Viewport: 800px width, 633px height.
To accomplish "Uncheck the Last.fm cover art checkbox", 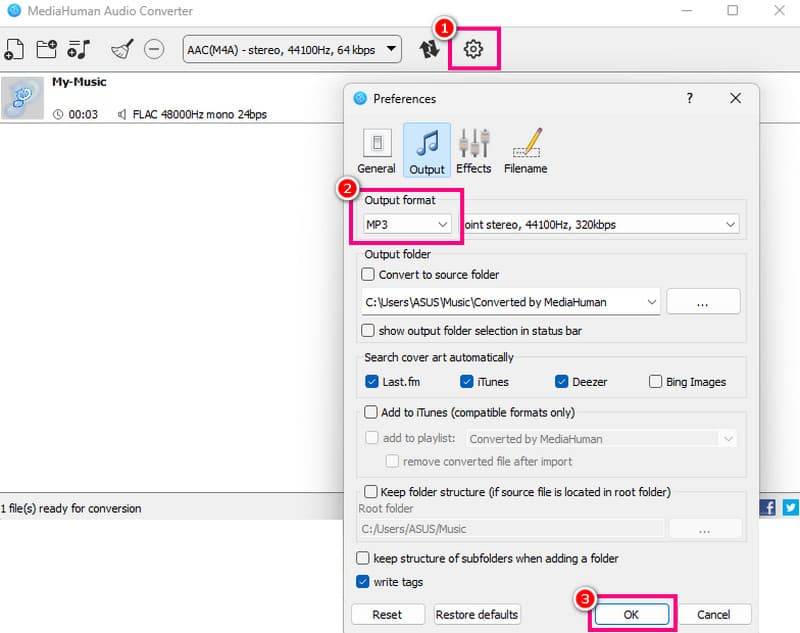I will (x=372, y=382).
